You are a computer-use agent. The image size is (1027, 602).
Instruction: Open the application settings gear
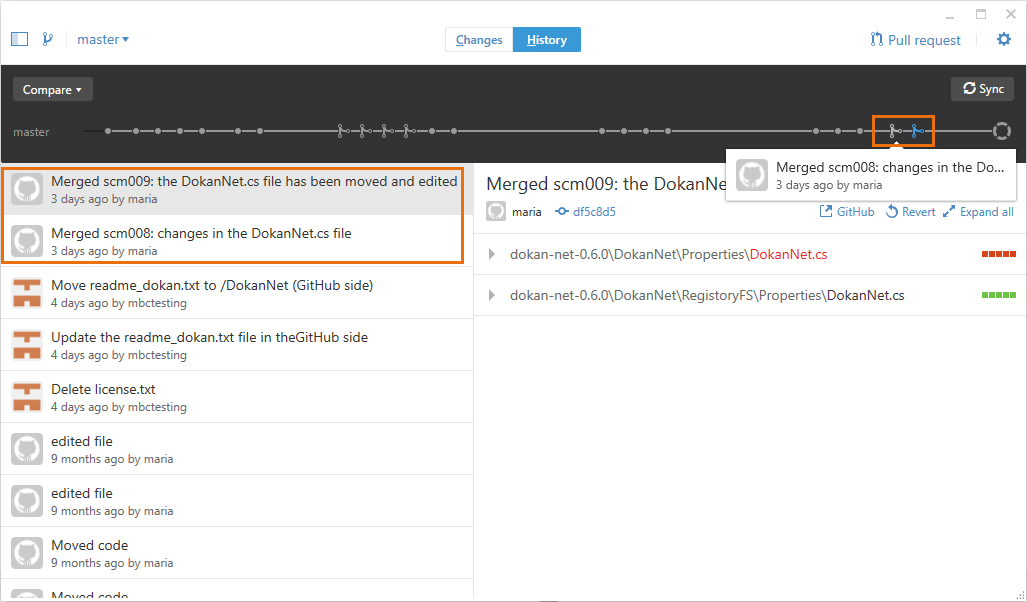point(1004,39)
